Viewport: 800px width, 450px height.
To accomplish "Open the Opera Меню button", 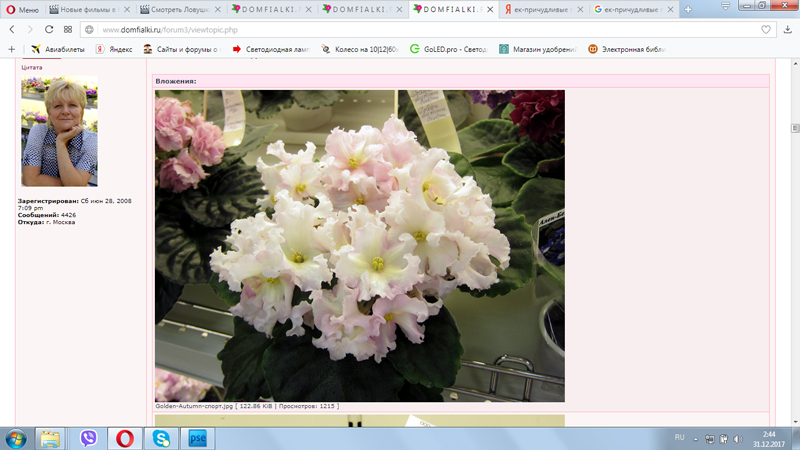I will [22, 10].
